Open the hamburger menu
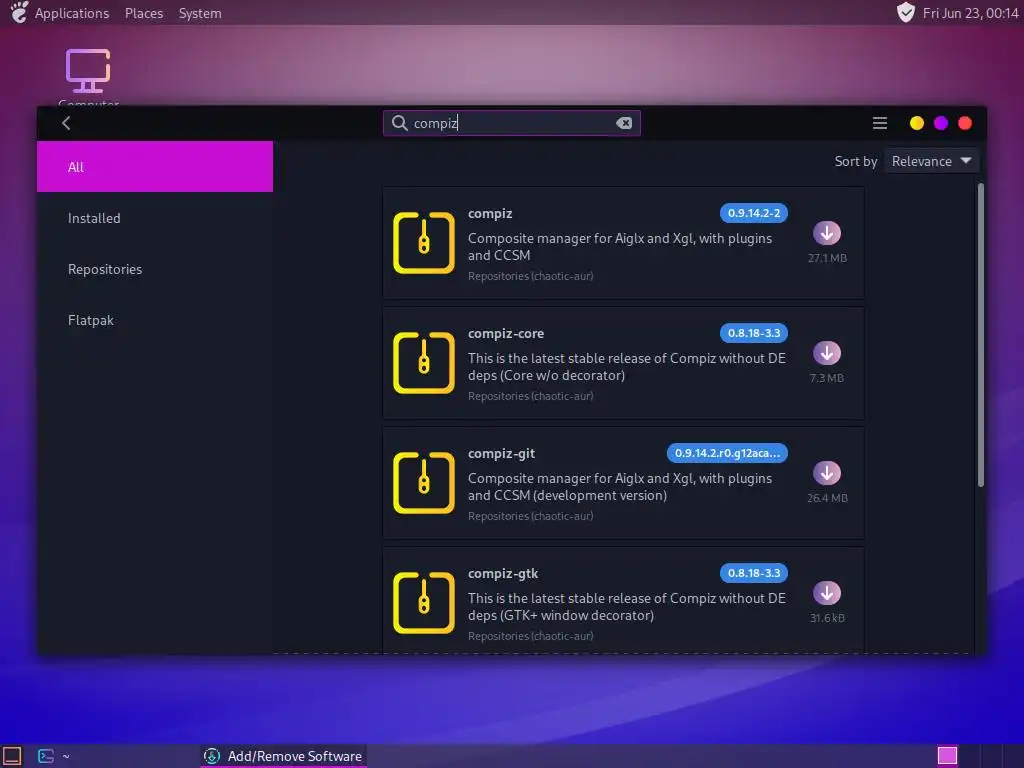Viewport: 1024px width, 768px height. pos(880,123)
